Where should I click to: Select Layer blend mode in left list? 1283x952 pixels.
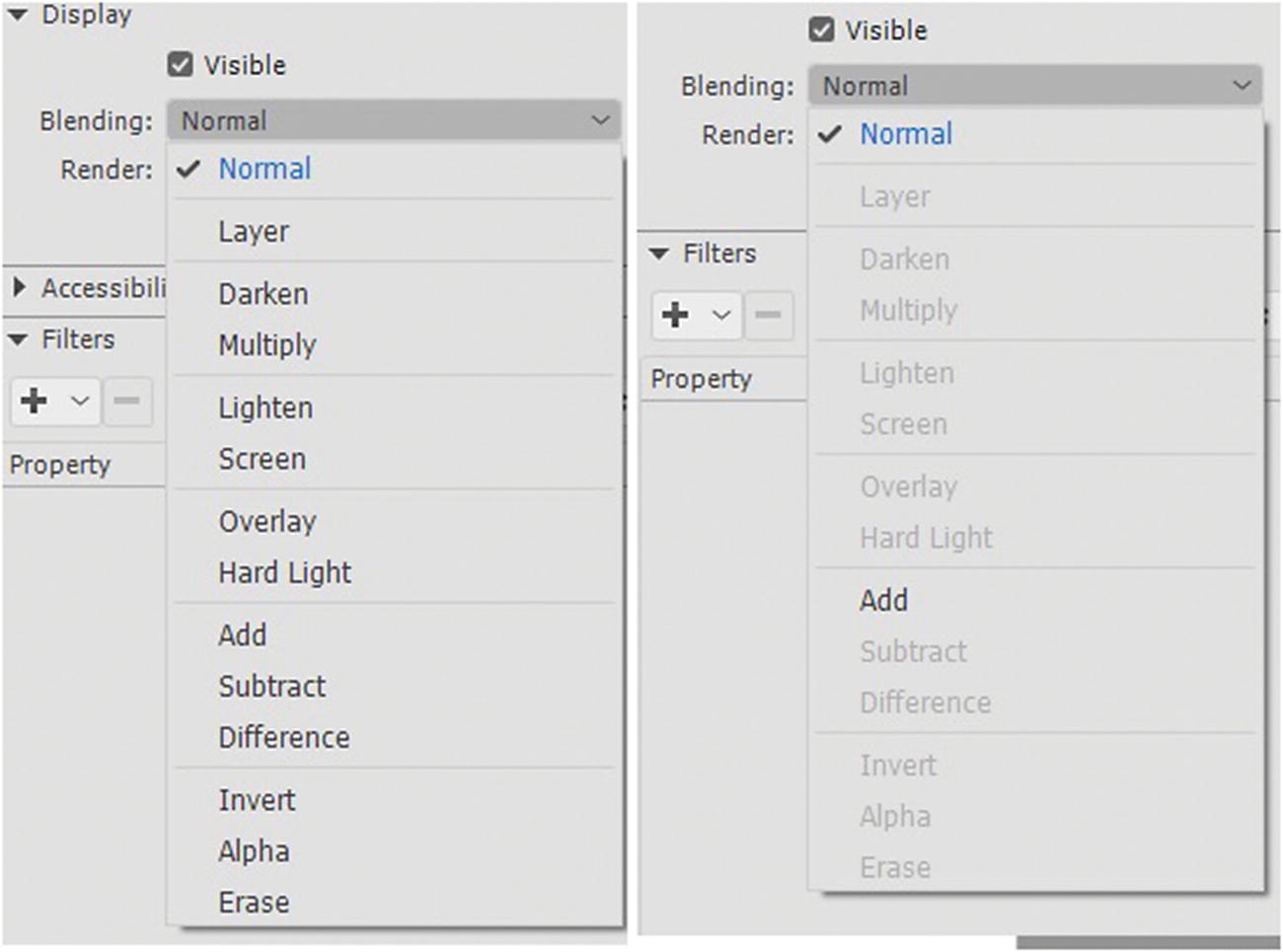click(x=254, y=232)
